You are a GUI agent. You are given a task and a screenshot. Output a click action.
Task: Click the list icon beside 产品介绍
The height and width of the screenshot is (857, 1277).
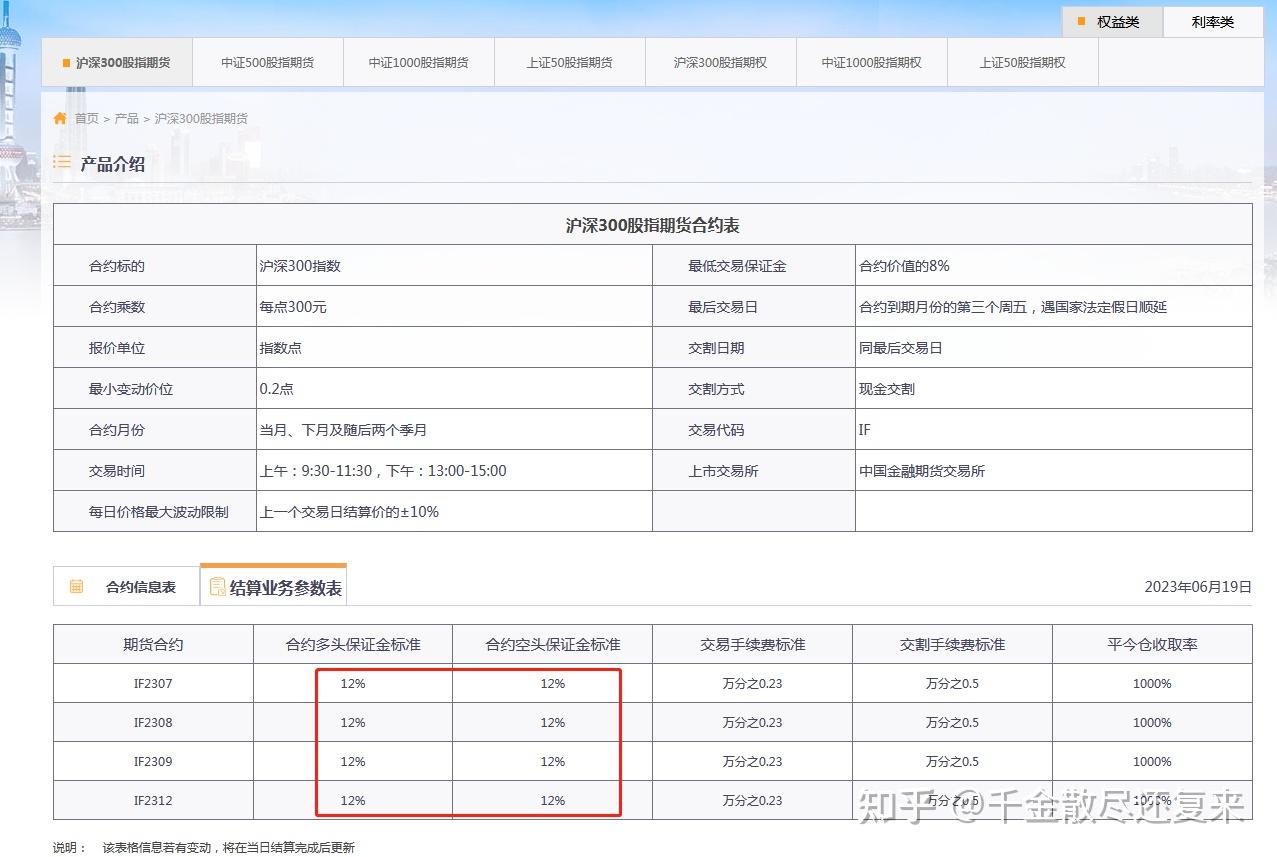[62, 162]
